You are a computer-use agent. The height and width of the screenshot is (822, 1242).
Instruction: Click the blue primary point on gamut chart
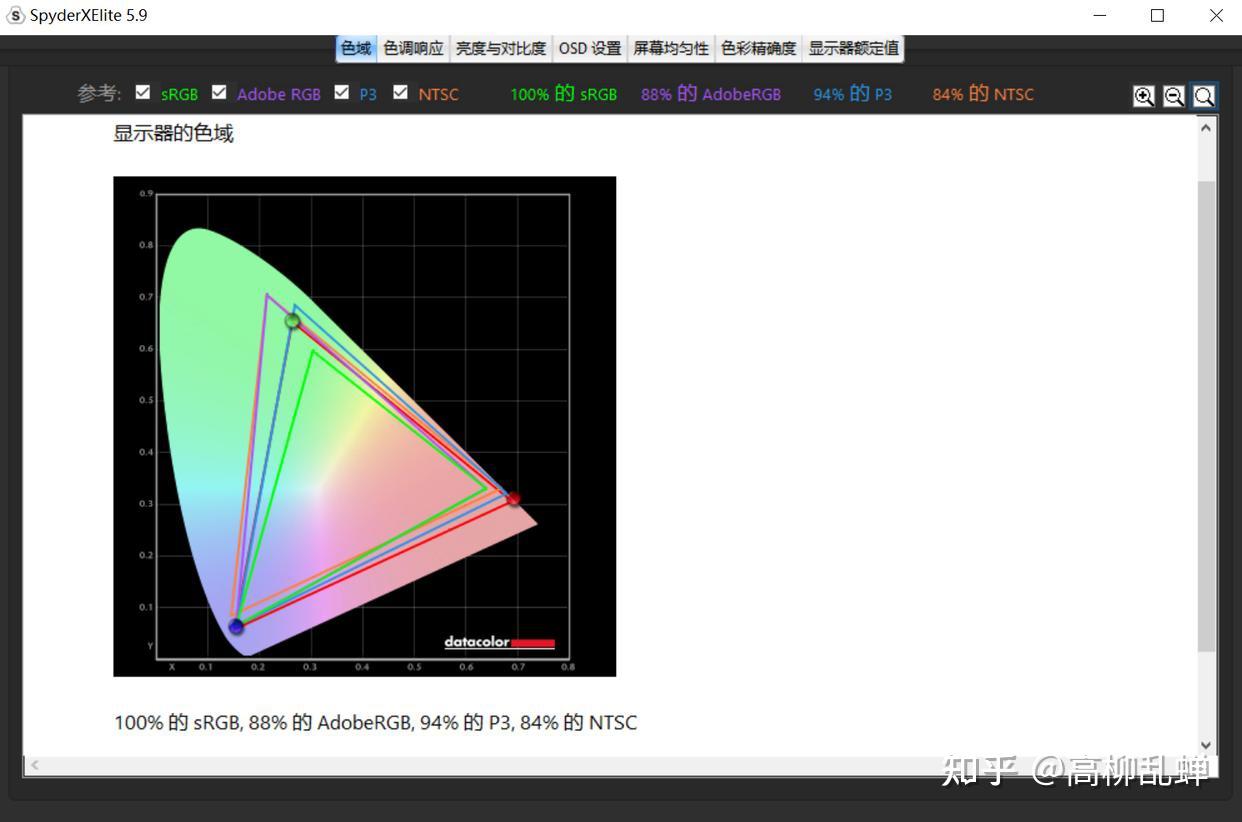pos(236,627)
